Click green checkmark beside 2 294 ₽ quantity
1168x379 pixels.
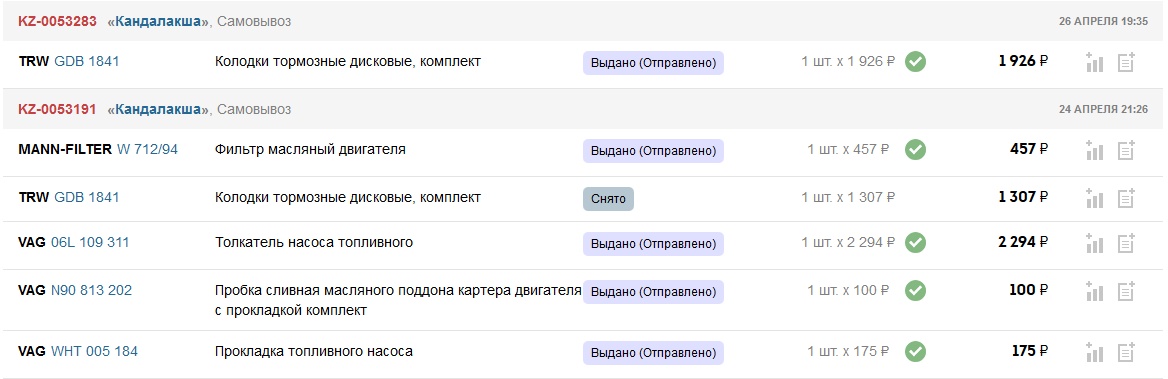click(x=915, y=243)
